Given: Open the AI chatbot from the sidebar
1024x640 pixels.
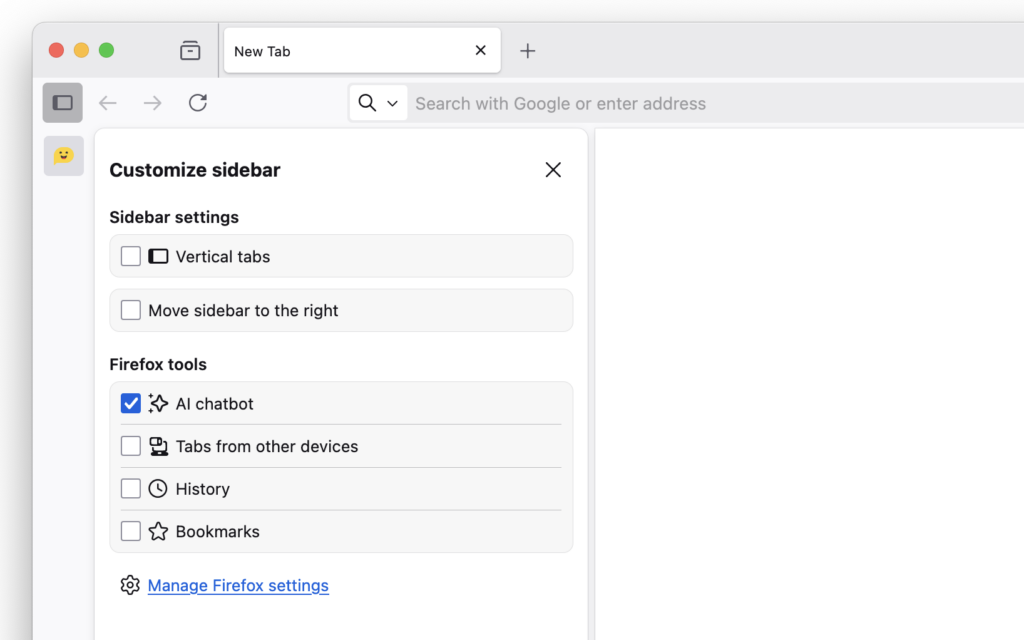Looking at the screenshot, I should (x=63, y=156).
